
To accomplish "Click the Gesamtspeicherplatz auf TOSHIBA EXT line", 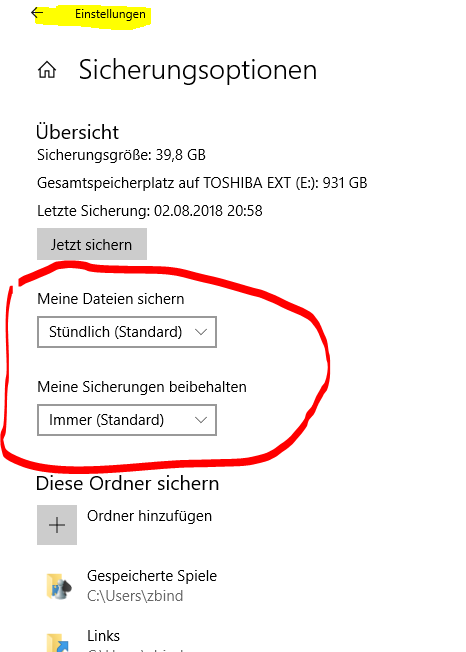I will pyautogui.click(x=202, y=183).
